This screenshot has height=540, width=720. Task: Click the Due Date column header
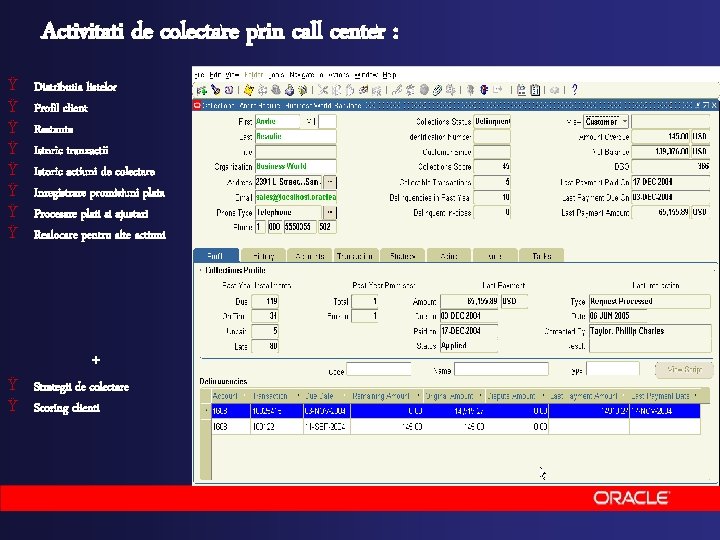pyautogui.click(x=326, y=396)
